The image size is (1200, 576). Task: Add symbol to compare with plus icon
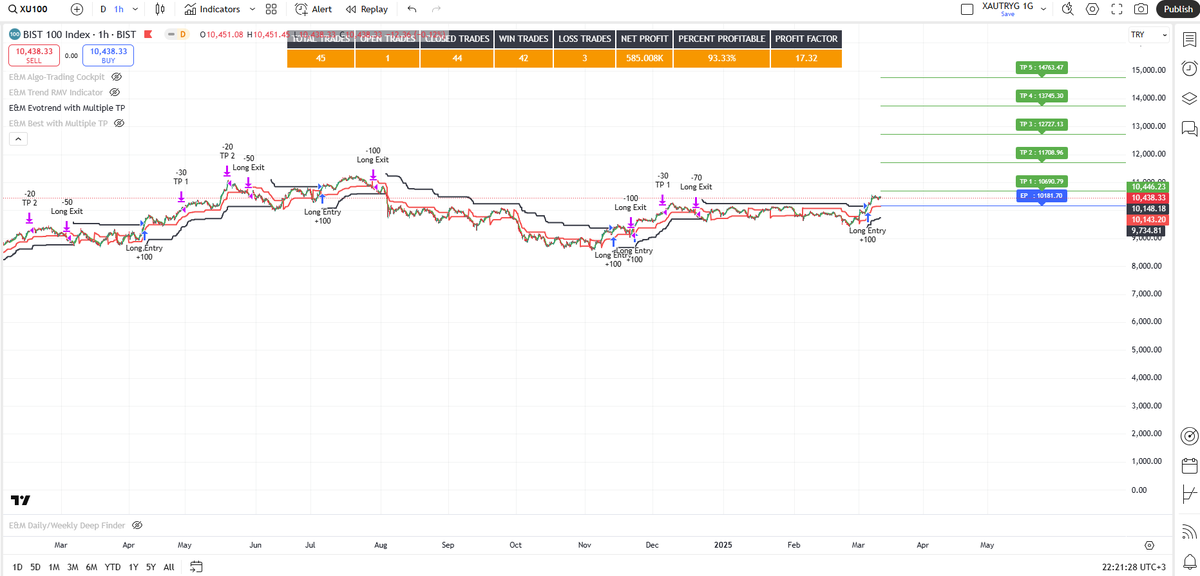coord(77,9)
